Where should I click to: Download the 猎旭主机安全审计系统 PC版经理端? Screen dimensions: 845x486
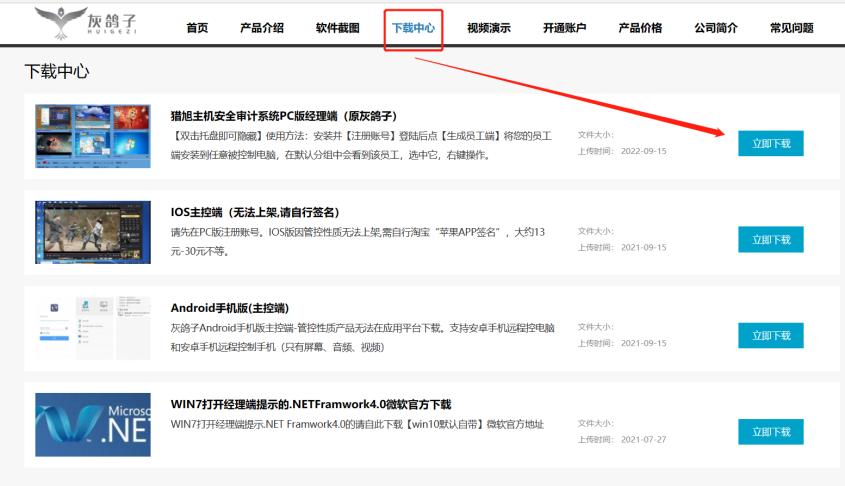click(770, 143)
